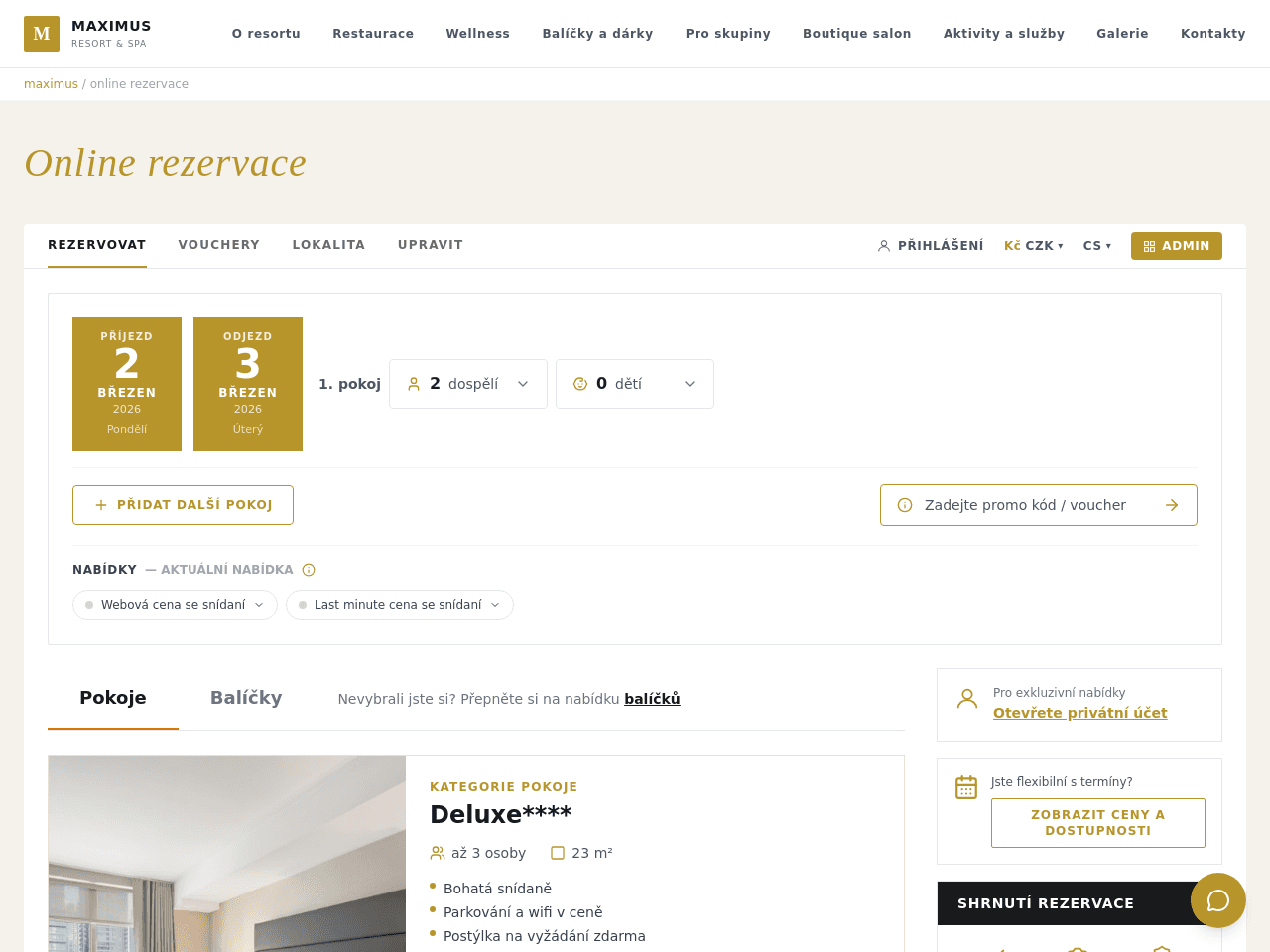1270x952 pixels.
Task: Go to Kontakty
Action: click(x=1212, y=34)
